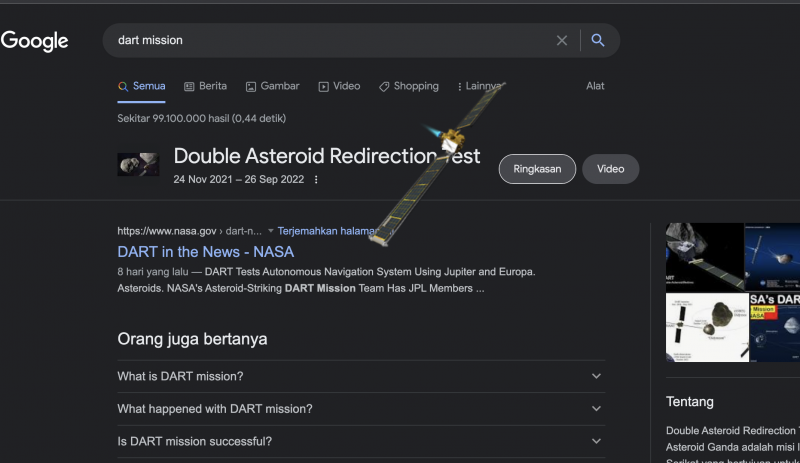Screen dimensions: 800x463
Task: Open the 'SA's DAR' mission graphic image
Action: click(775, 327)
